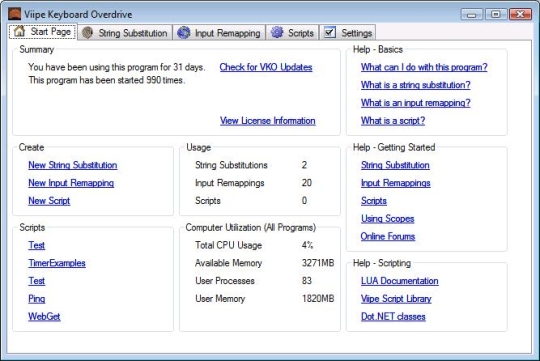Switch to the Start Page tab label

point(51,32)
